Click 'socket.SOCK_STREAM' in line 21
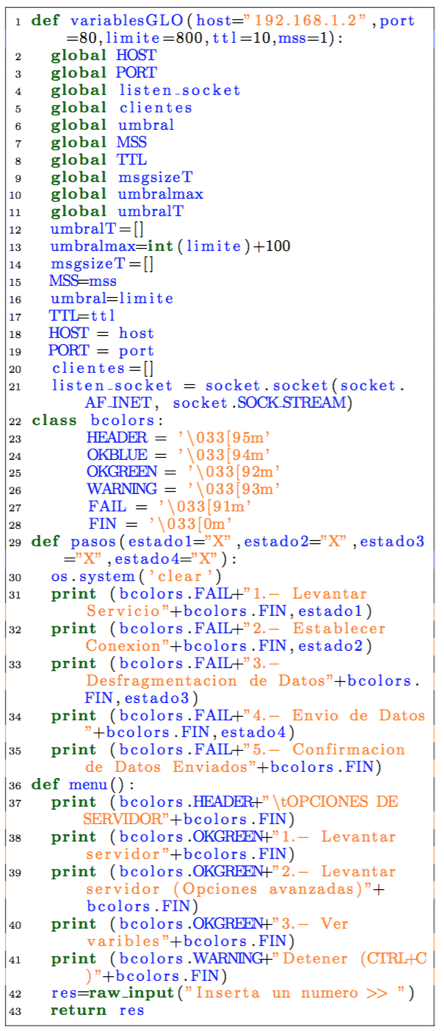Viewport: 444px width, 1031px height. [260, 402]
